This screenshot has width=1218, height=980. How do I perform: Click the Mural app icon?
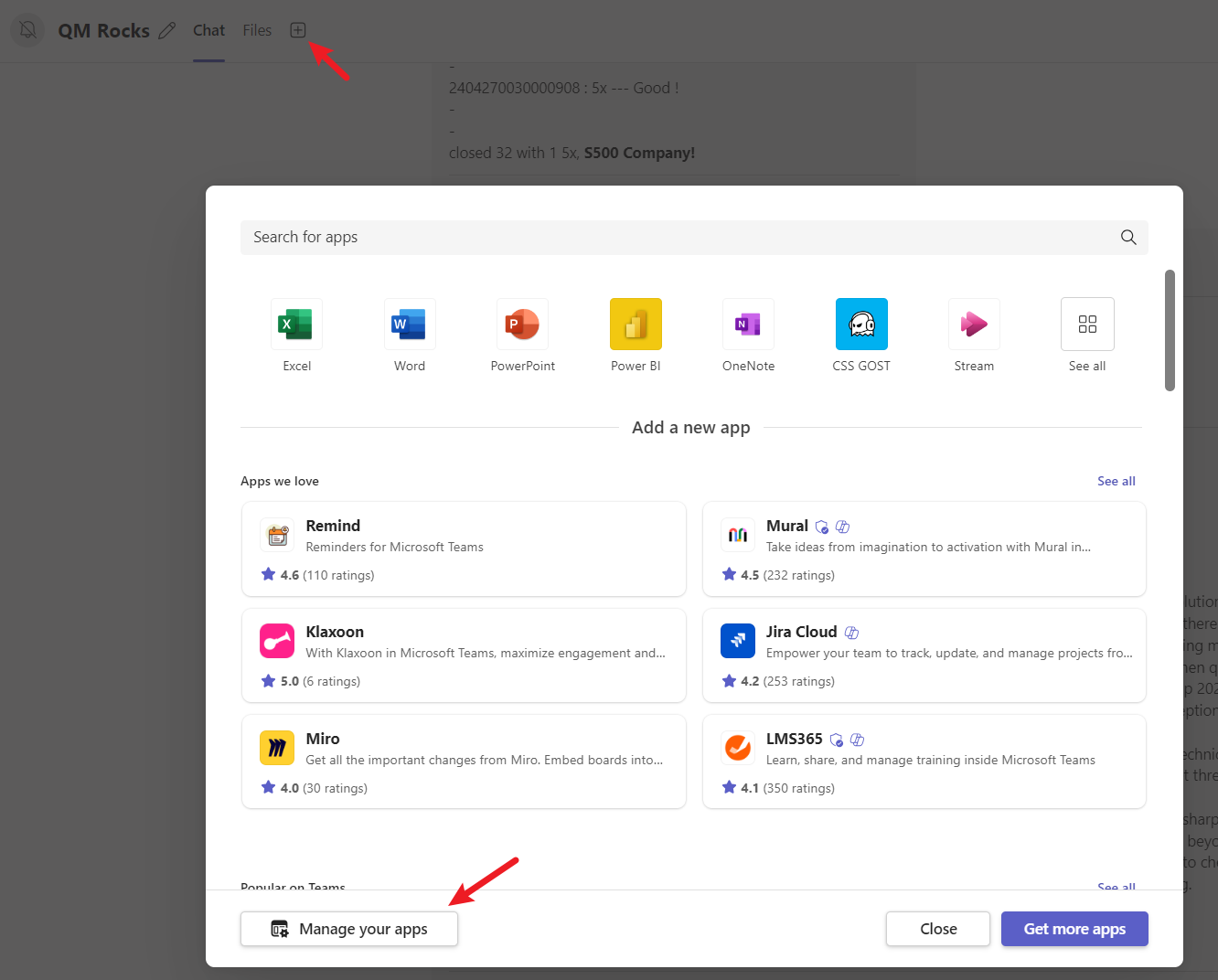click(x=738, y=536)
